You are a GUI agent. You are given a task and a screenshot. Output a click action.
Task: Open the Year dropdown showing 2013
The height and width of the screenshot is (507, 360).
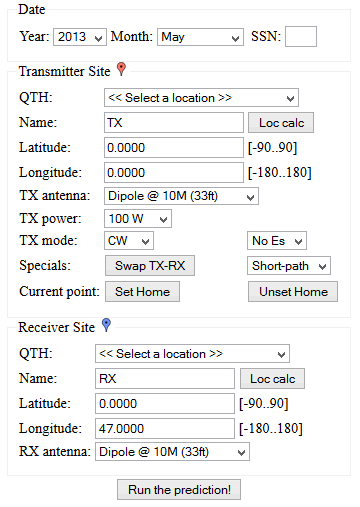pyautogui.click(x=80, y=37)
